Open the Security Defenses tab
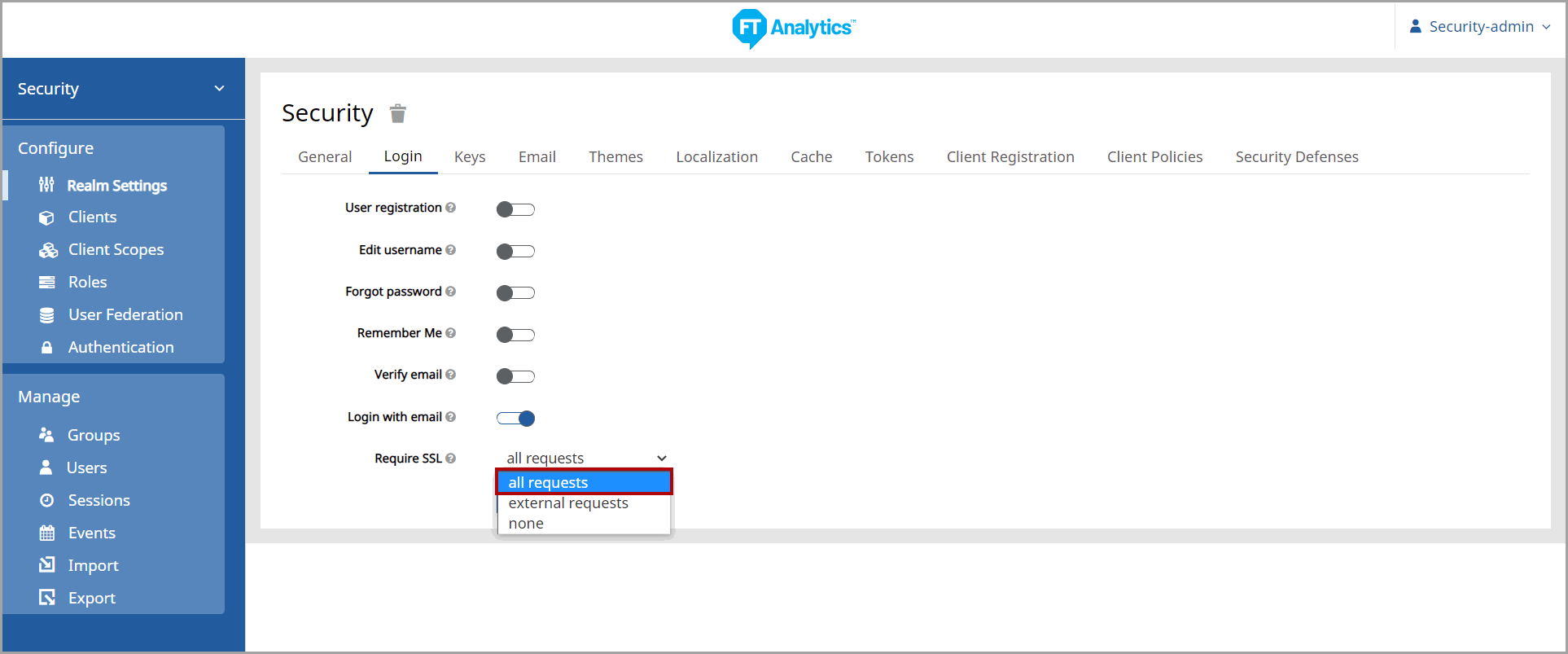The height and width of the screenshot is (654, 1568). click(x=1296, y=157)
